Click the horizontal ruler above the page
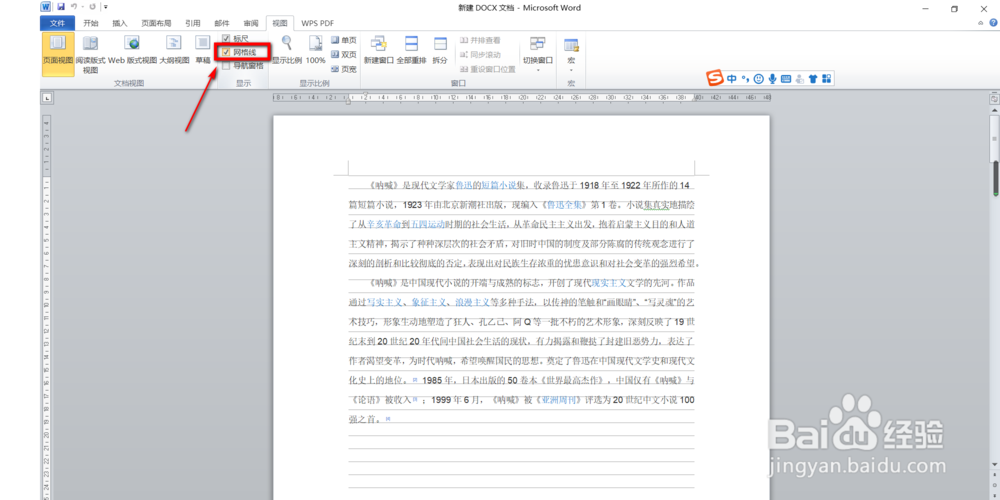 point(521,98)
